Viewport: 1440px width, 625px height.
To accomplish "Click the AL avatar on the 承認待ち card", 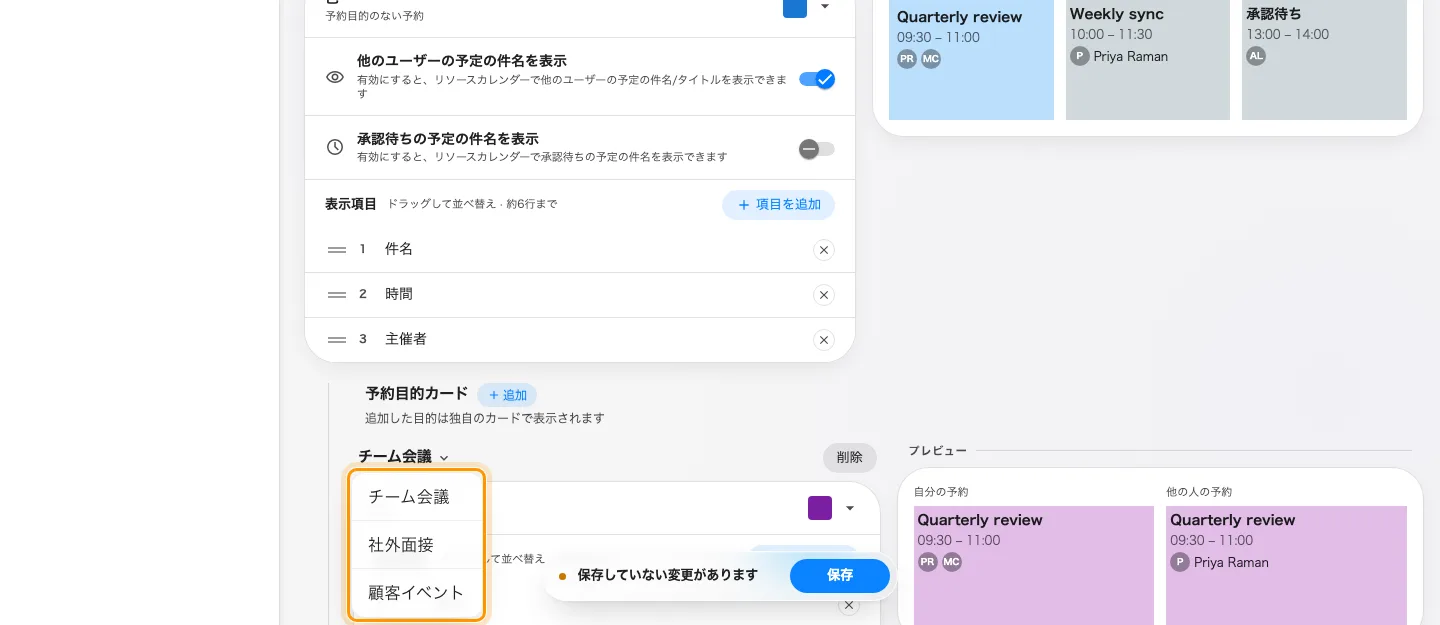I will [1256, 56].
